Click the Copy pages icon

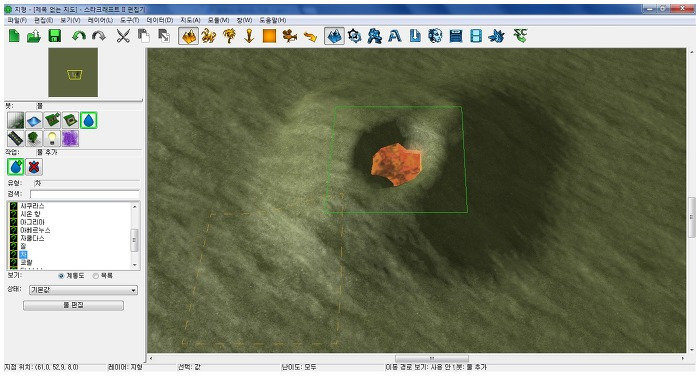click(143, 36)
